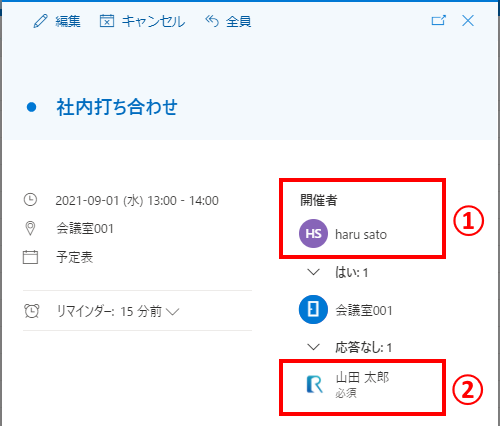The image size is (500, 426).
Task: Close the meeting details panel
Action: (468, 21)
